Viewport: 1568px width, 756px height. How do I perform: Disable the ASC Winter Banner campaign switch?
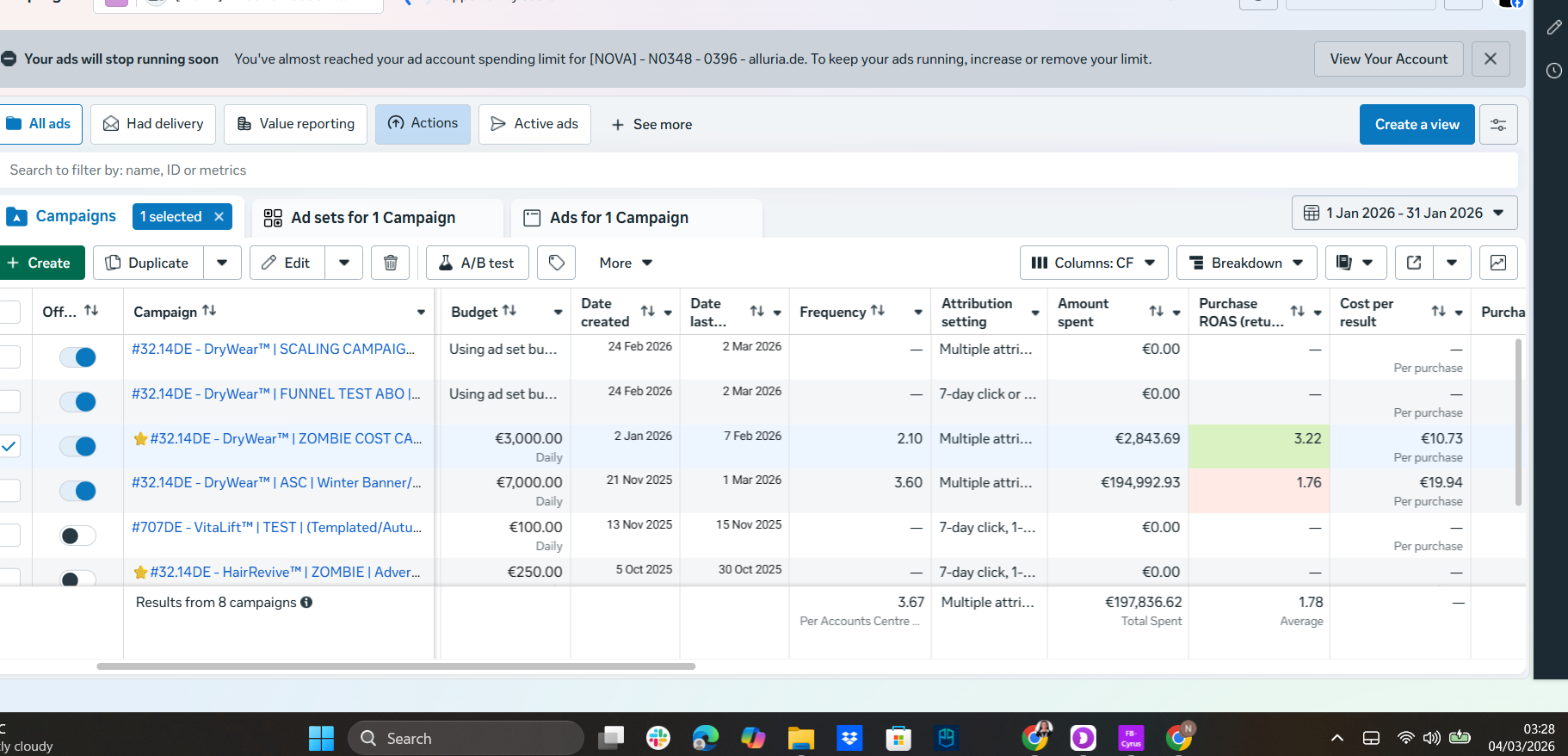[x=77, y=491]
